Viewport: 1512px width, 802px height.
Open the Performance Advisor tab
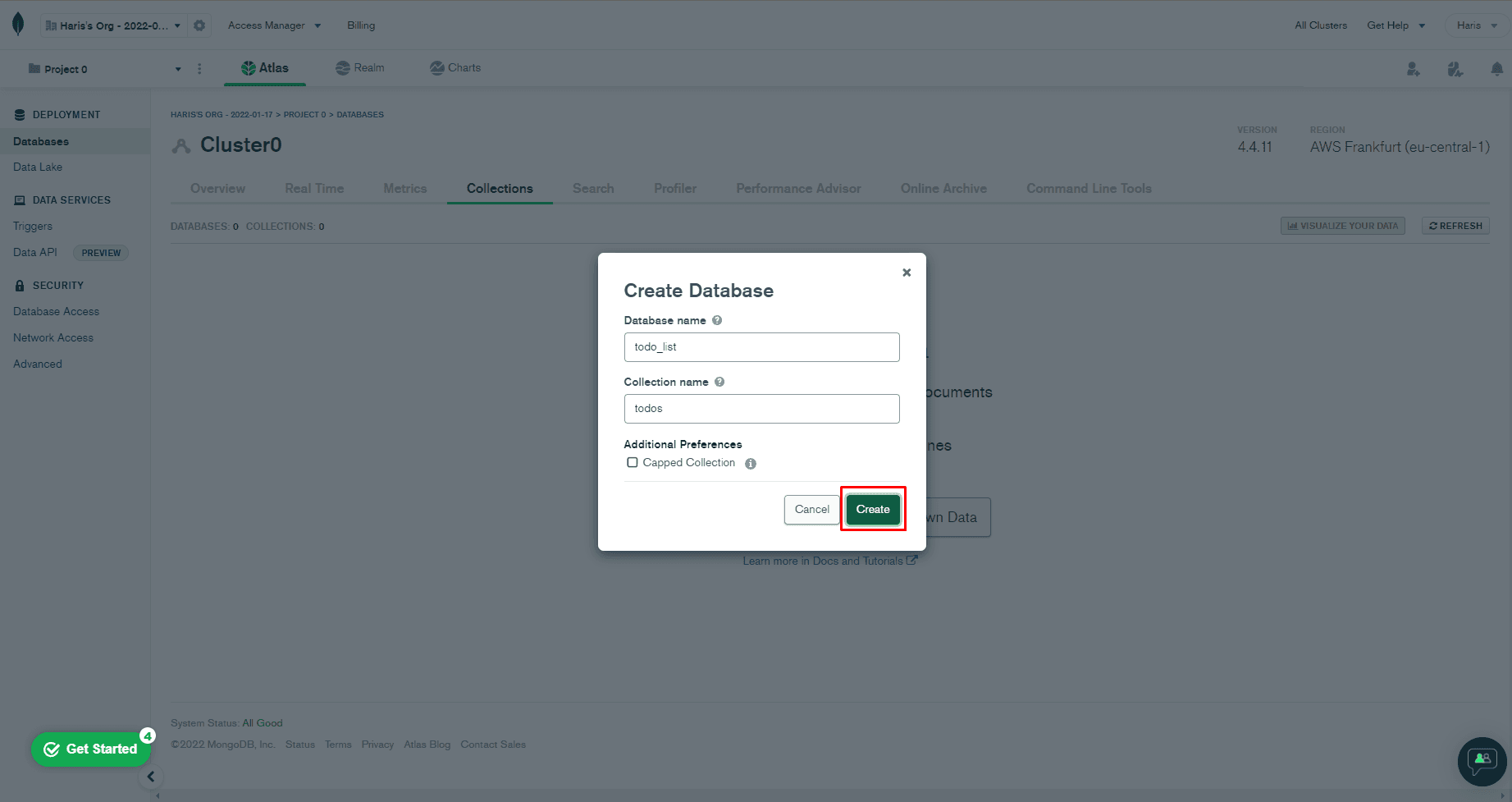(x=798, y=189)
